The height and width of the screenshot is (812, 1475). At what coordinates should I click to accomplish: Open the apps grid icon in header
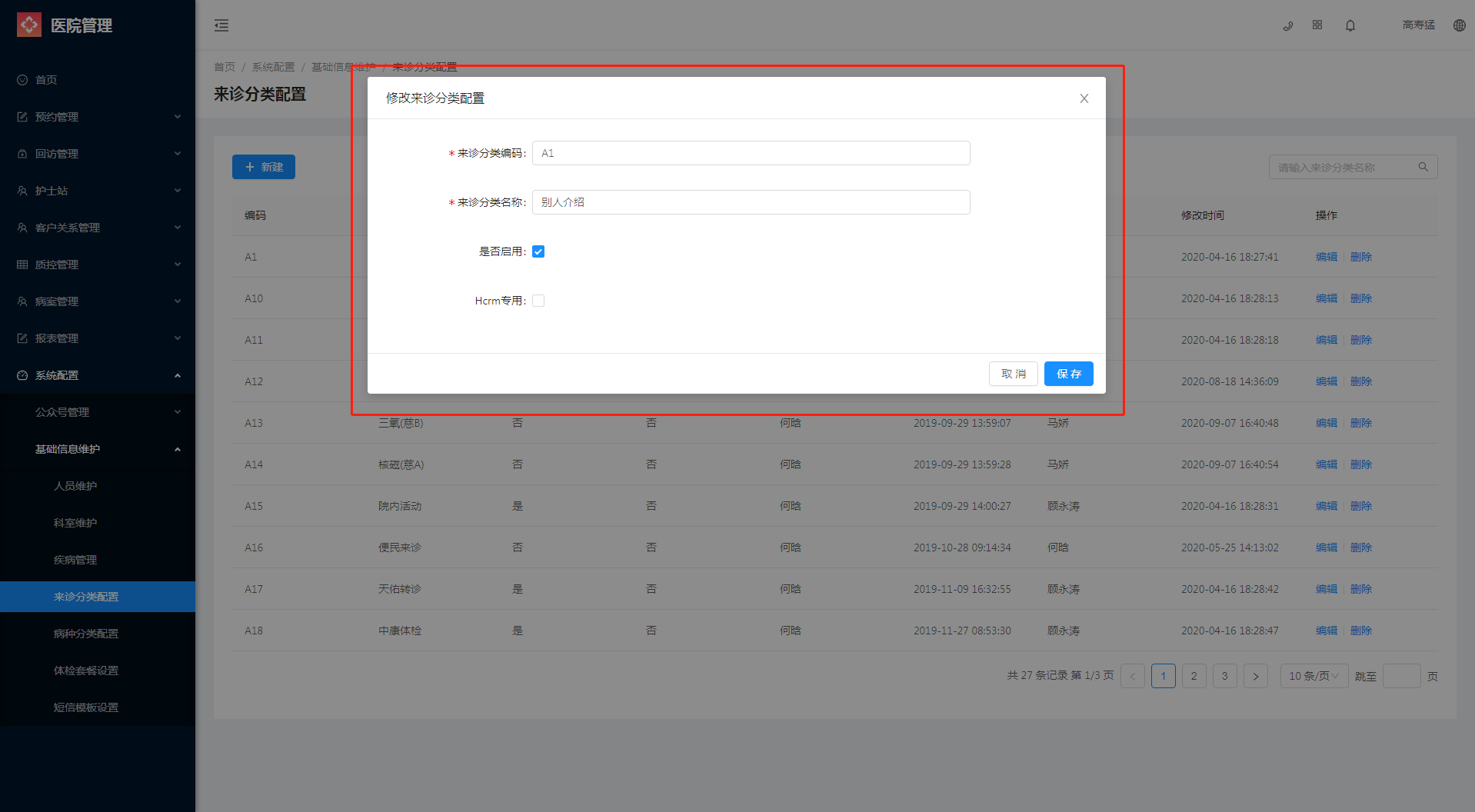tap(1317, 25)
